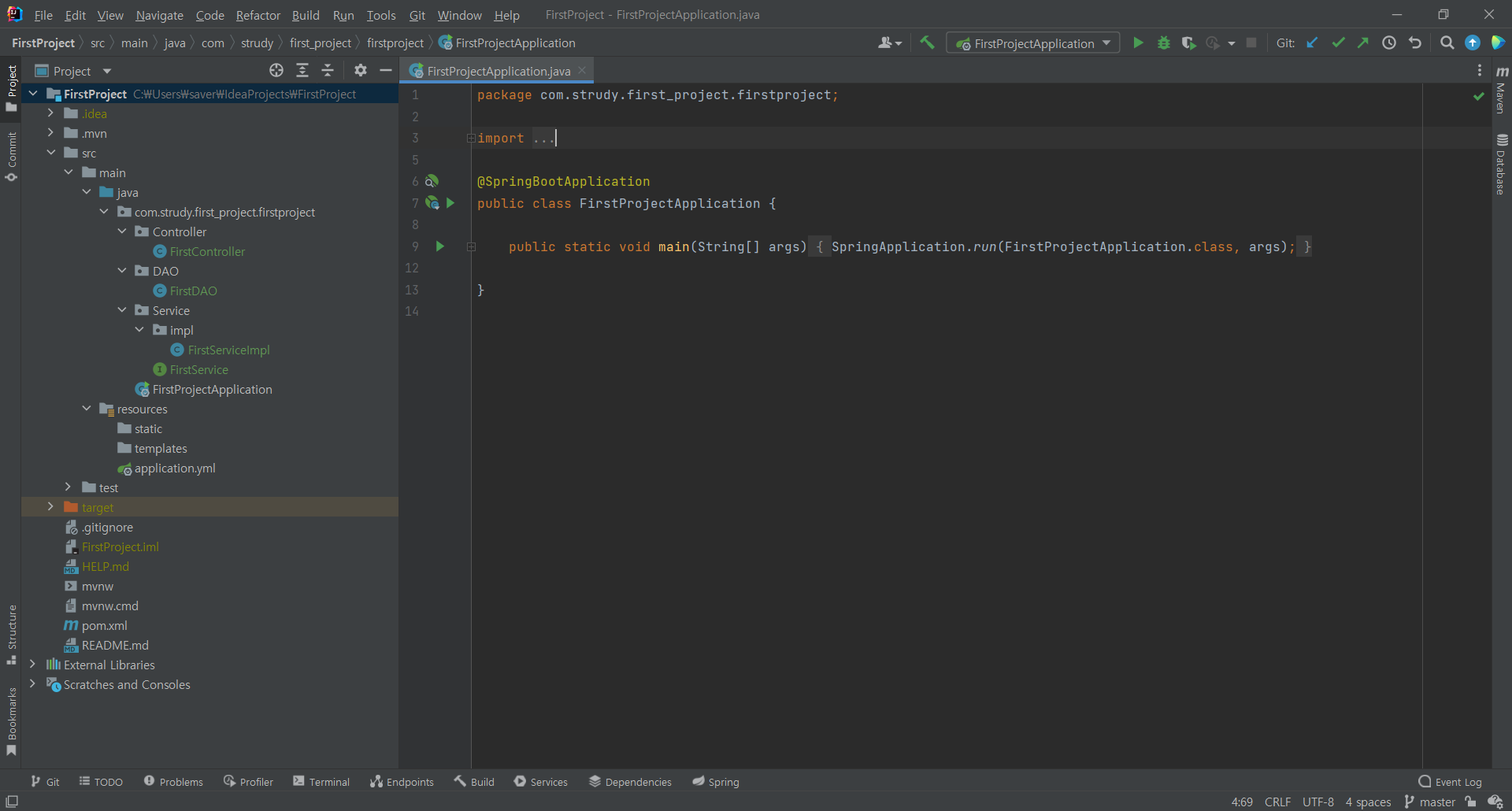Click Select Opened File target icon
This screenshot has width=1512, height=811.
[276, 71]
